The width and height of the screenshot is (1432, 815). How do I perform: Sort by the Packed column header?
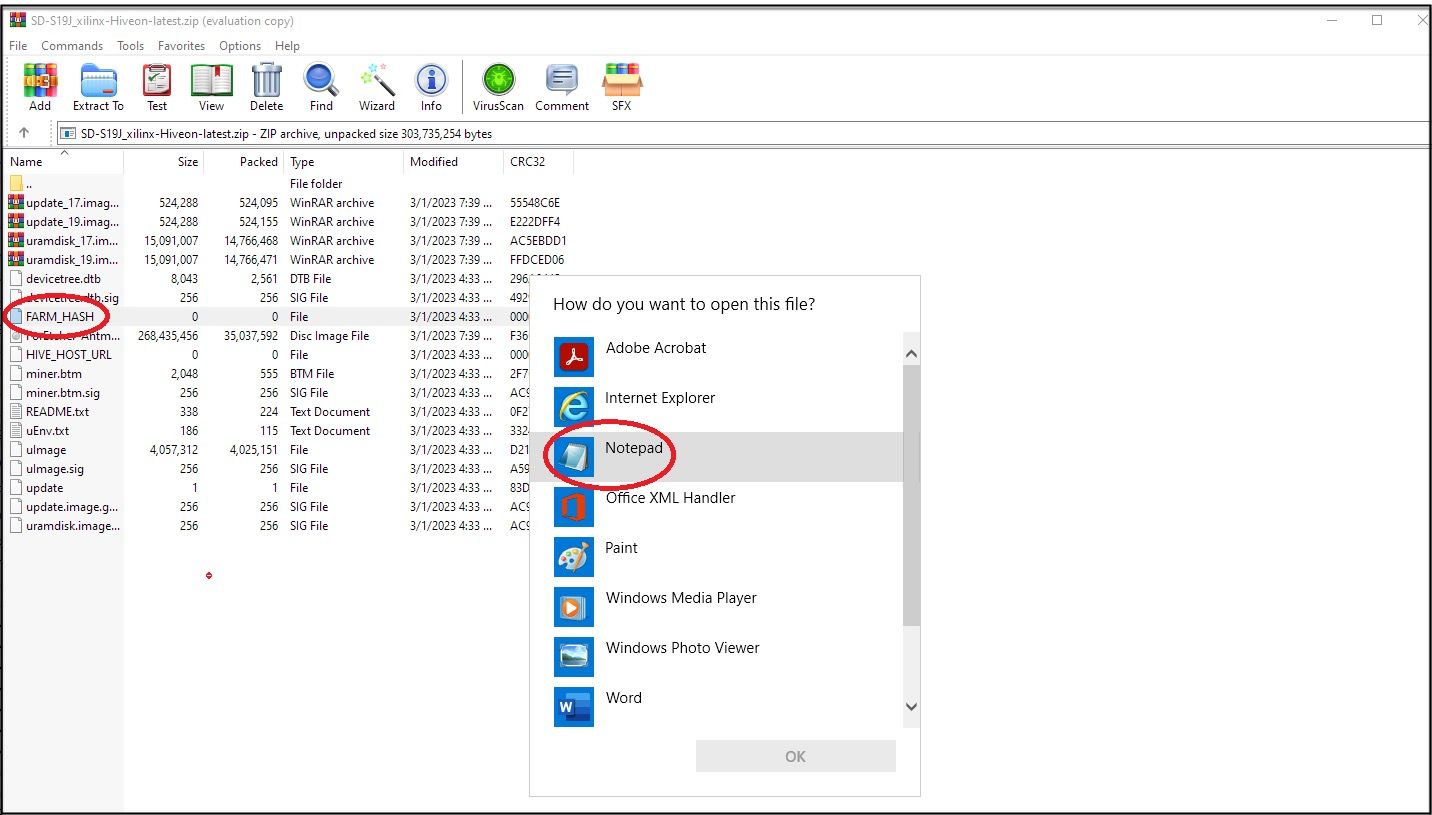[x=244, y=162]
